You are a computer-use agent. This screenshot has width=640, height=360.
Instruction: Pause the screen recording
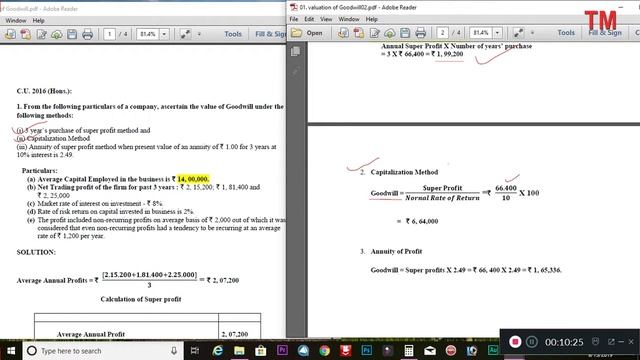531,342
